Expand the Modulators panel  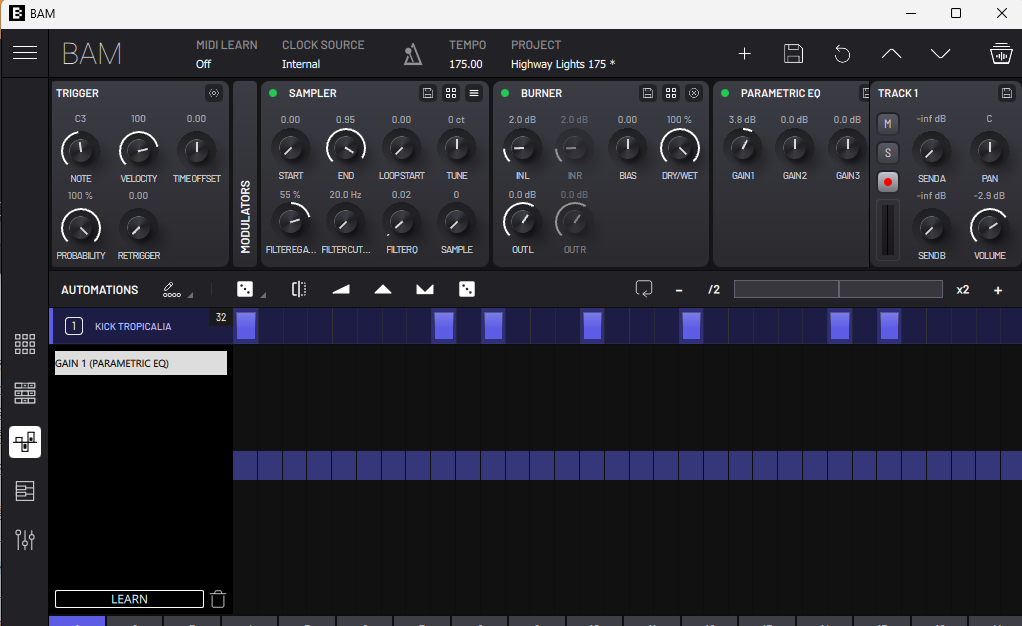(245, 174)
